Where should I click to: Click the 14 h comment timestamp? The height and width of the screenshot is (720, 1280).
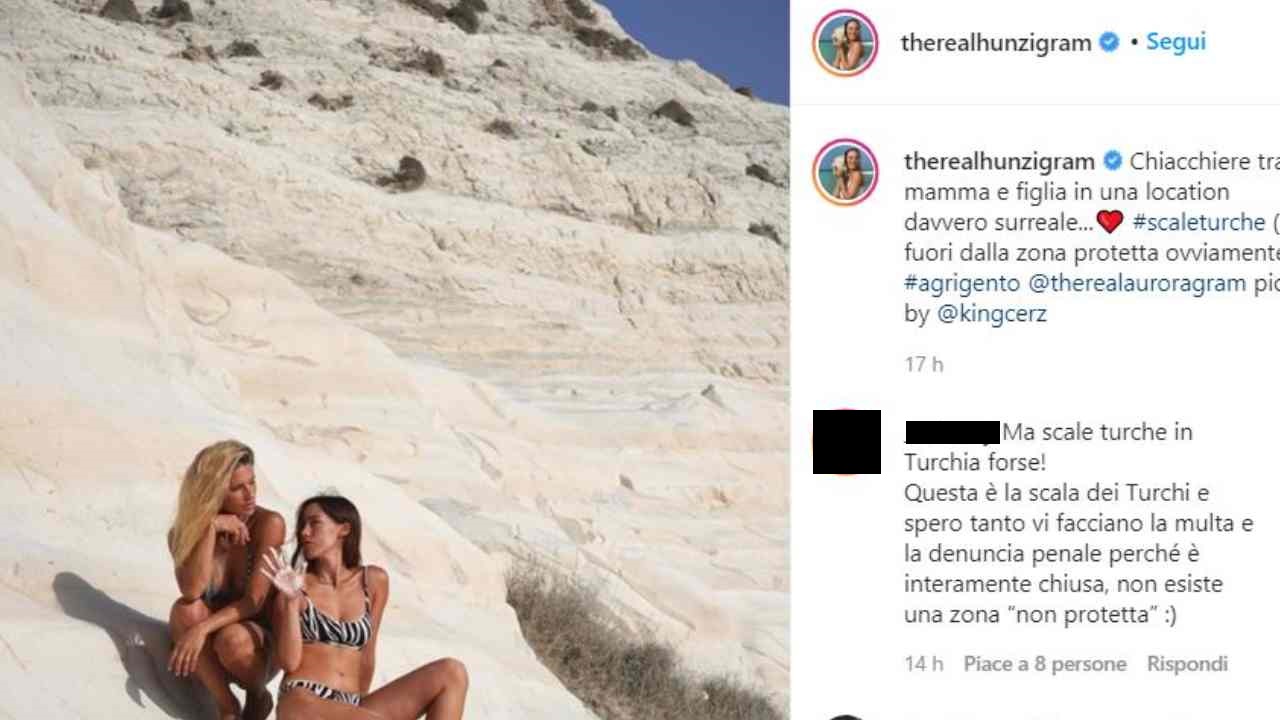click(x=924, y=664)
